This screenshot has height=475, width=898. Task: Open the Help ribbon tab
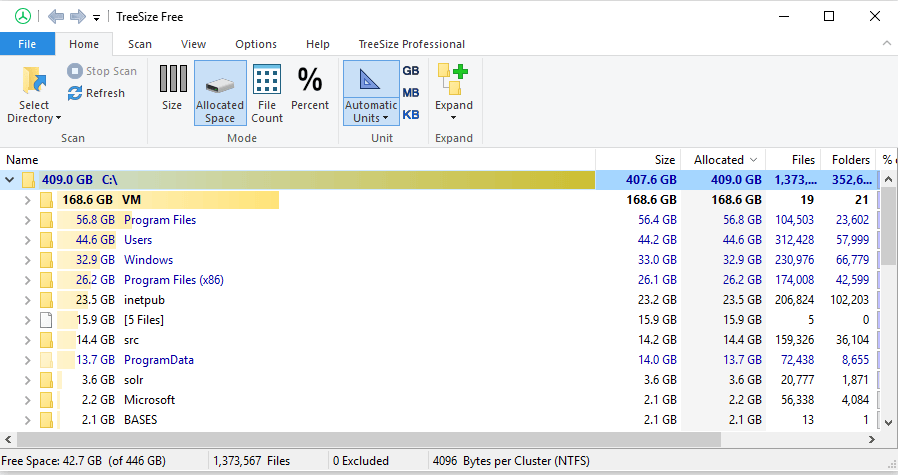point(317,44)
